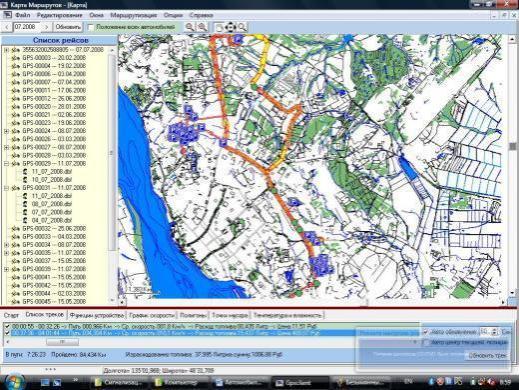Click the track list horizontal scrollbar thumb
This screenshot has height=390, width=519.
coord(62,342)
